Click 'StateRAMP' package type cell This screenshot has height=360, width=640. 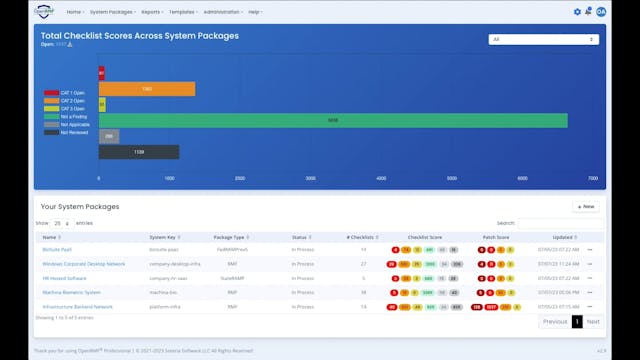coord(232,278)
